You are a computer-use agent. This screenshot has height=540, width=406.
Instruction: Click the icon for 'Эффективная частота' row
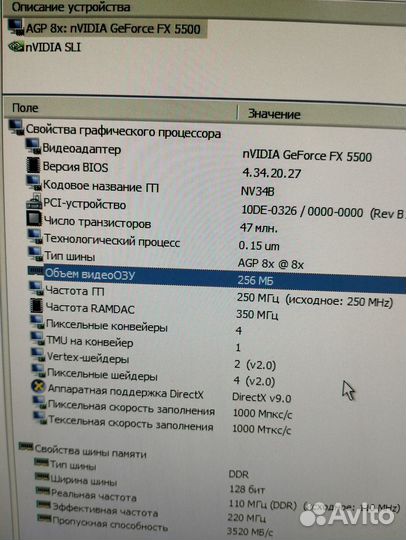point(44,504)
